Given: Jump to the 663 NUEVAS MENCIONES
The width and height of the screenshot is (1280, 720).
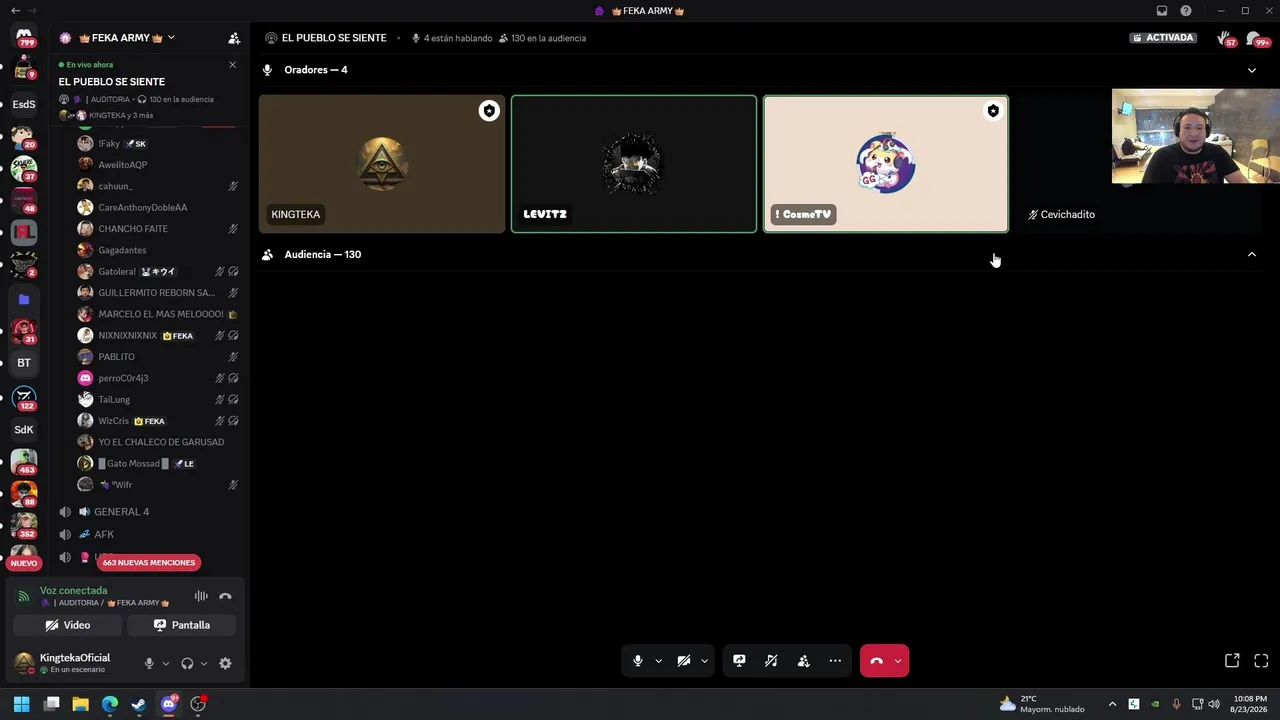Looking at the screenshot, I should click(149, 563).
